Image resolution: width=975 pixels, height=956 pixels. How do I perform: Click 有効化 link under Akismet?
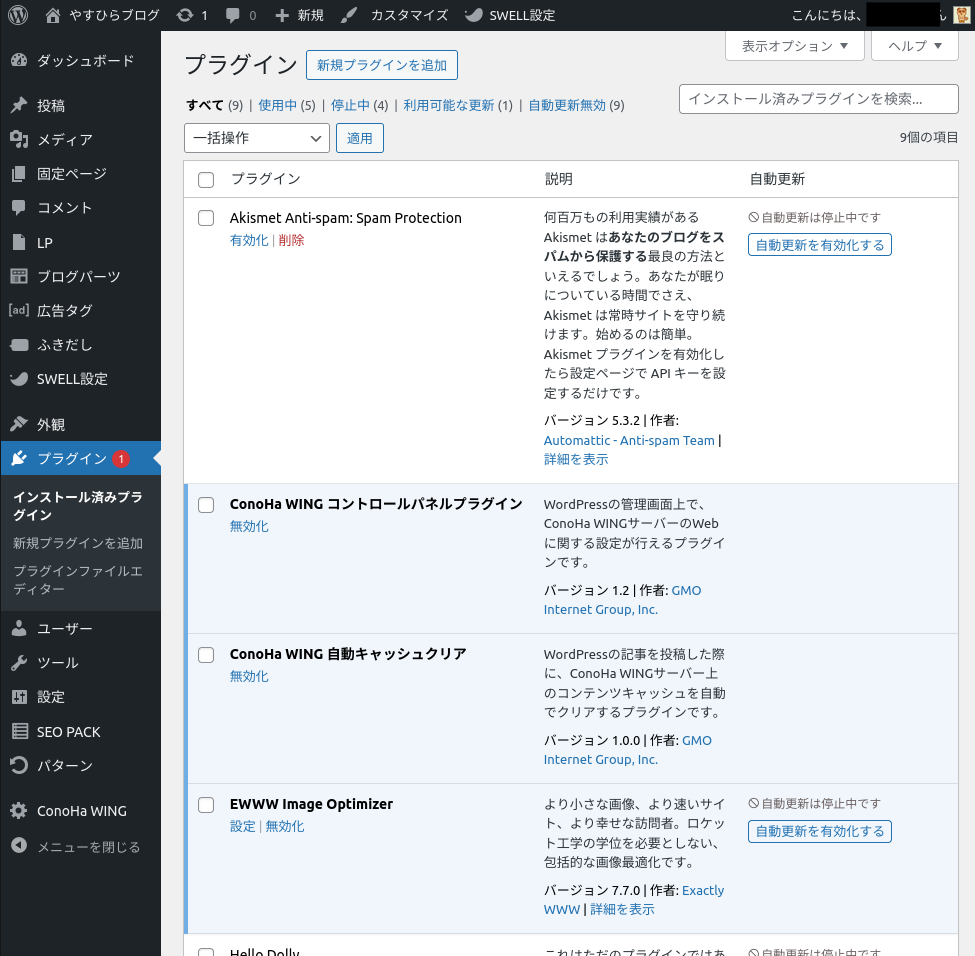click(x=249, y=240)
